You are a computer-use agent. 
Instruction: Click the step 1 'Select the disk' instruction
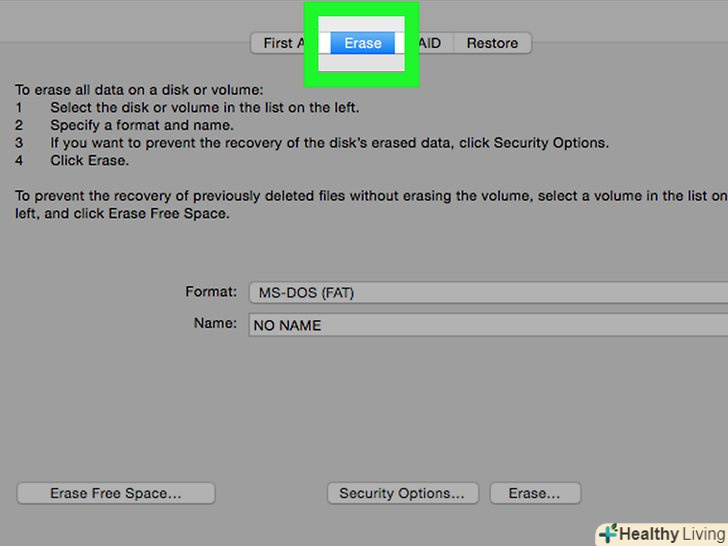tap(204, 108)
